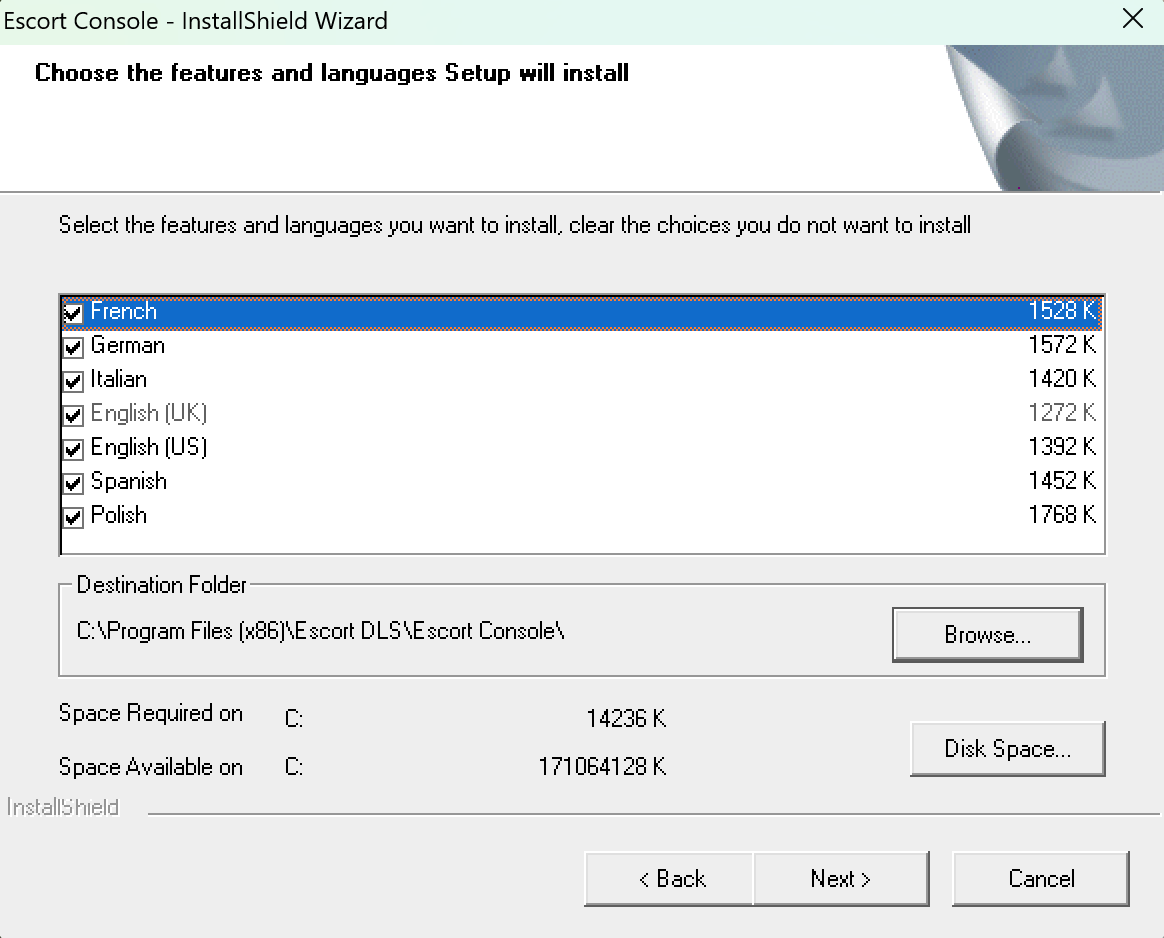Select the Italian list entry
The height and width of the screenshot is (938, 1164).
tap(581, 379)
